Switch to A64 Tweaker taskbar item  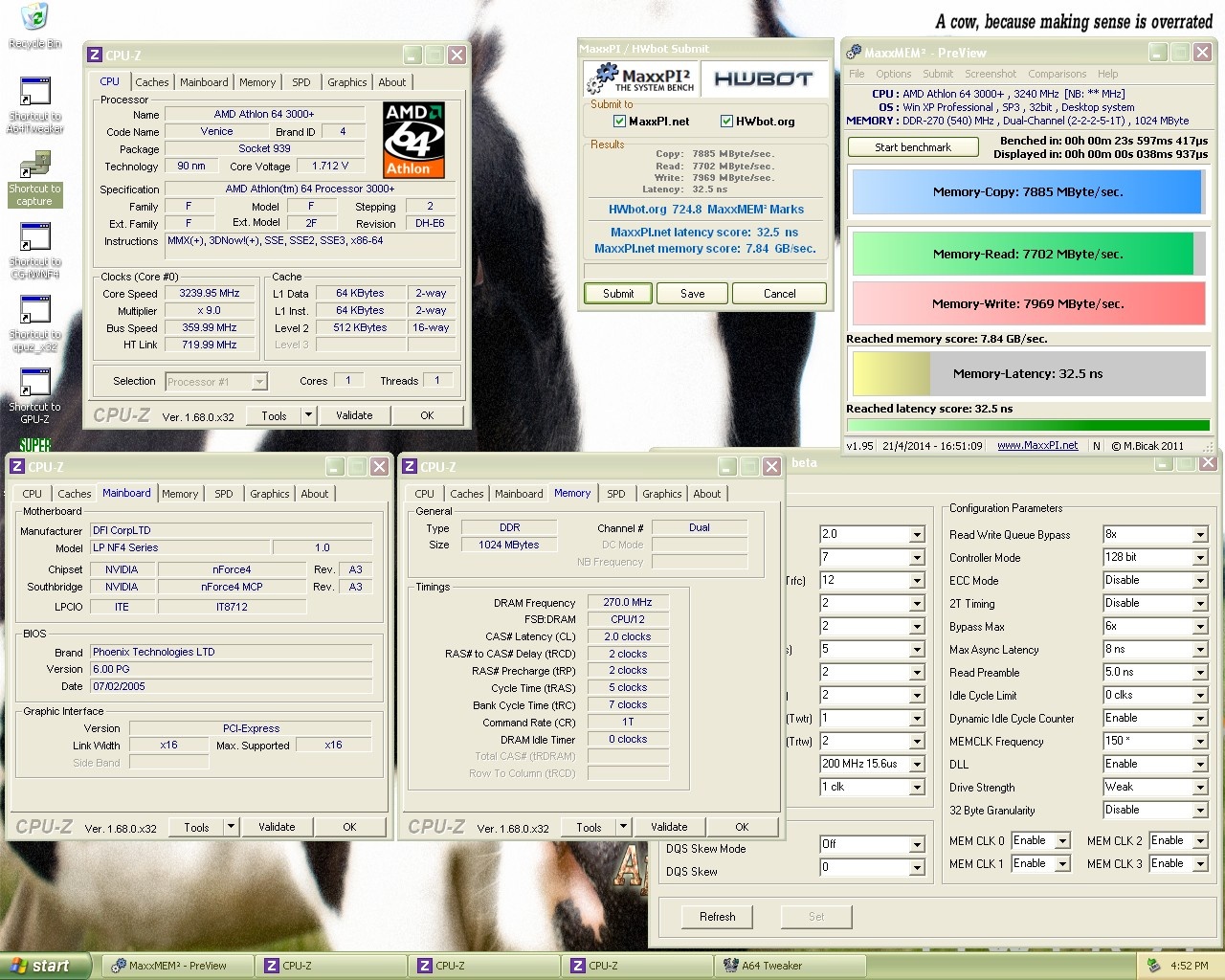(791, 966)
